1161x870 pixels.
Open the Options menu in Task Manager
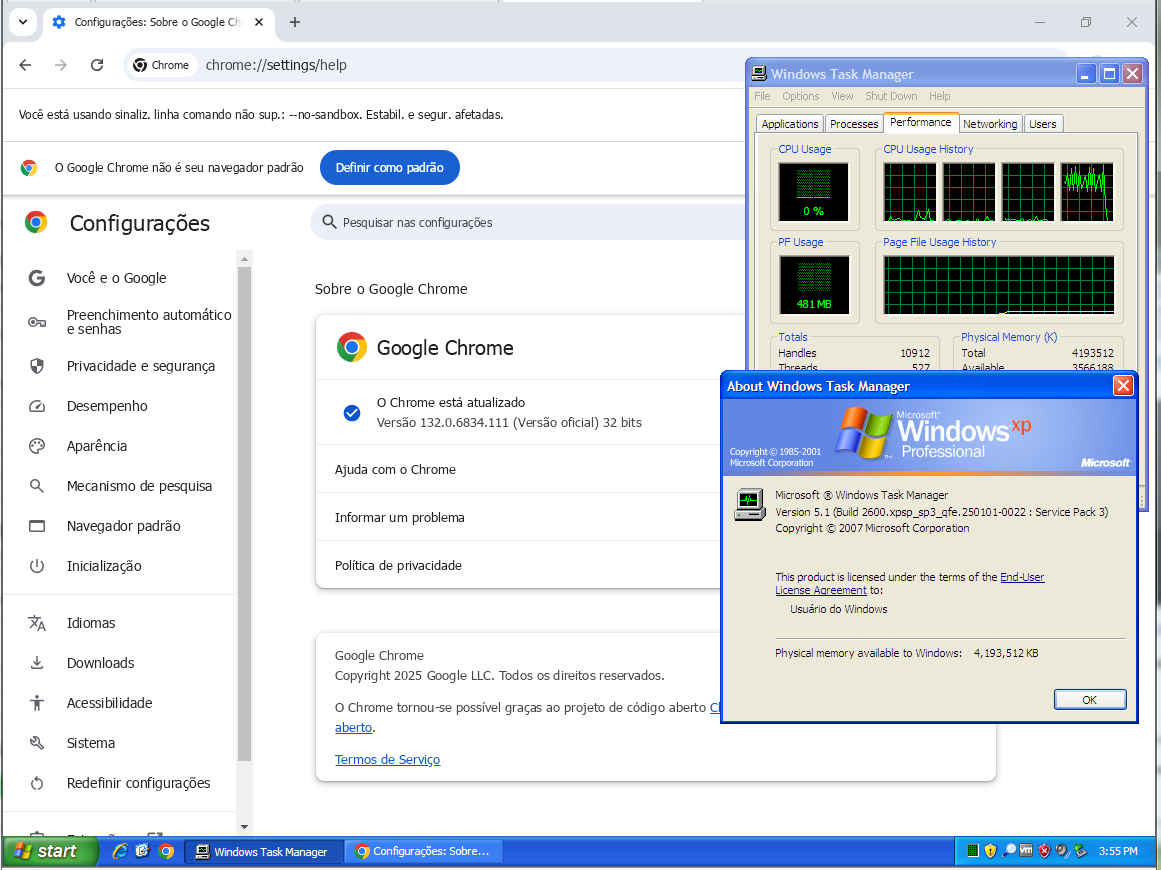[x=800, y=96]
